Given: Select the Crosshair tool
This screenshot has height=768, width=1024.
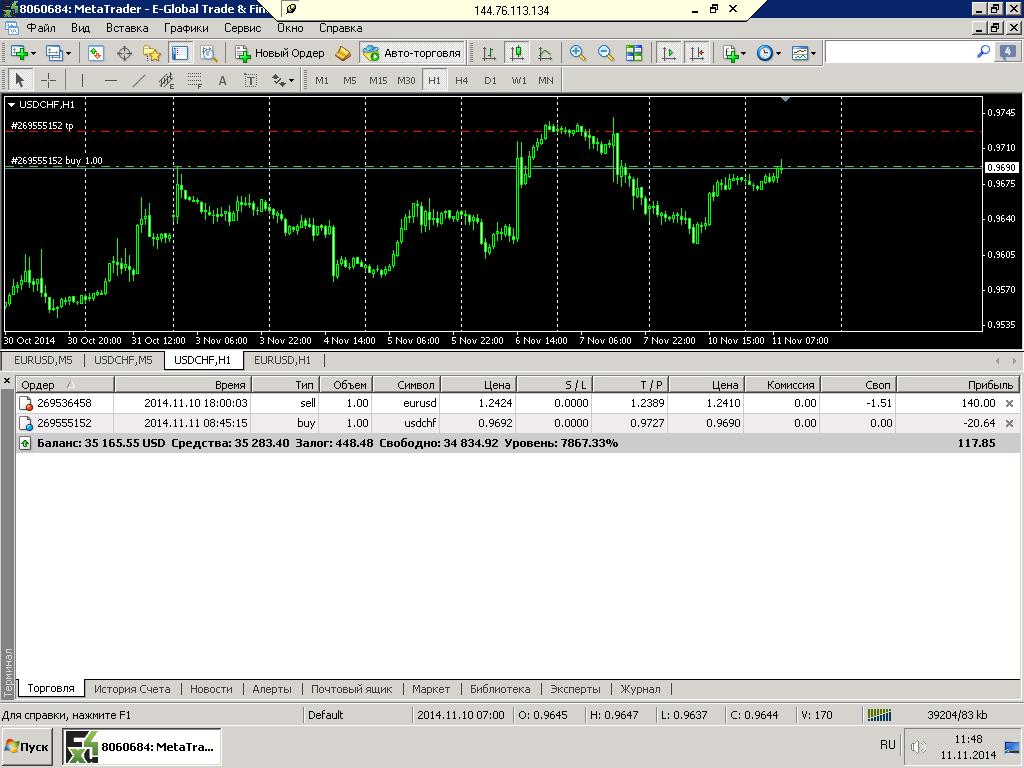Looking at the screenshot, I should pos(48,80).
